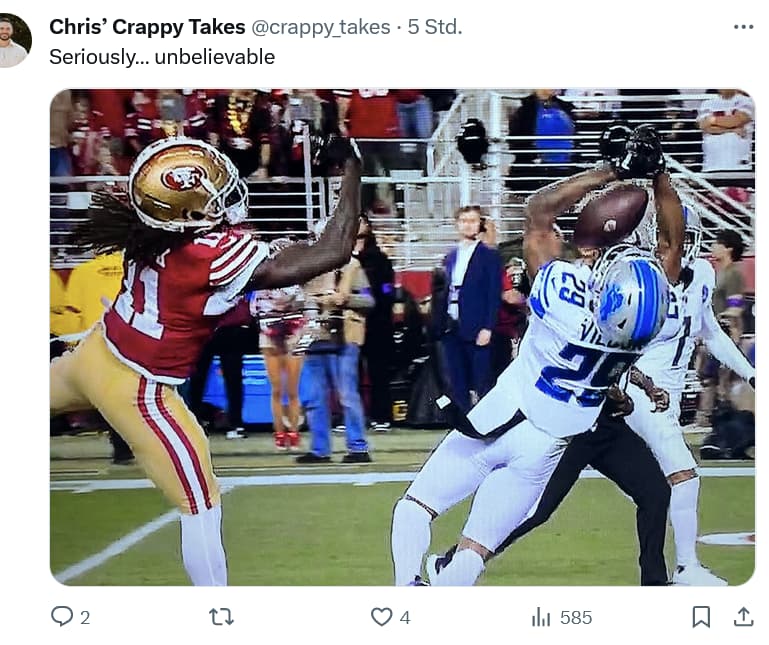
Task: Repost this tweet with retweet icon
Action: pos(221,617)
